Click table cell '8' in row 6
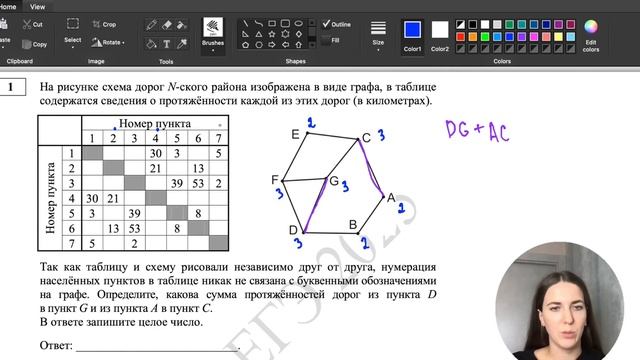 tap(177, 229)
